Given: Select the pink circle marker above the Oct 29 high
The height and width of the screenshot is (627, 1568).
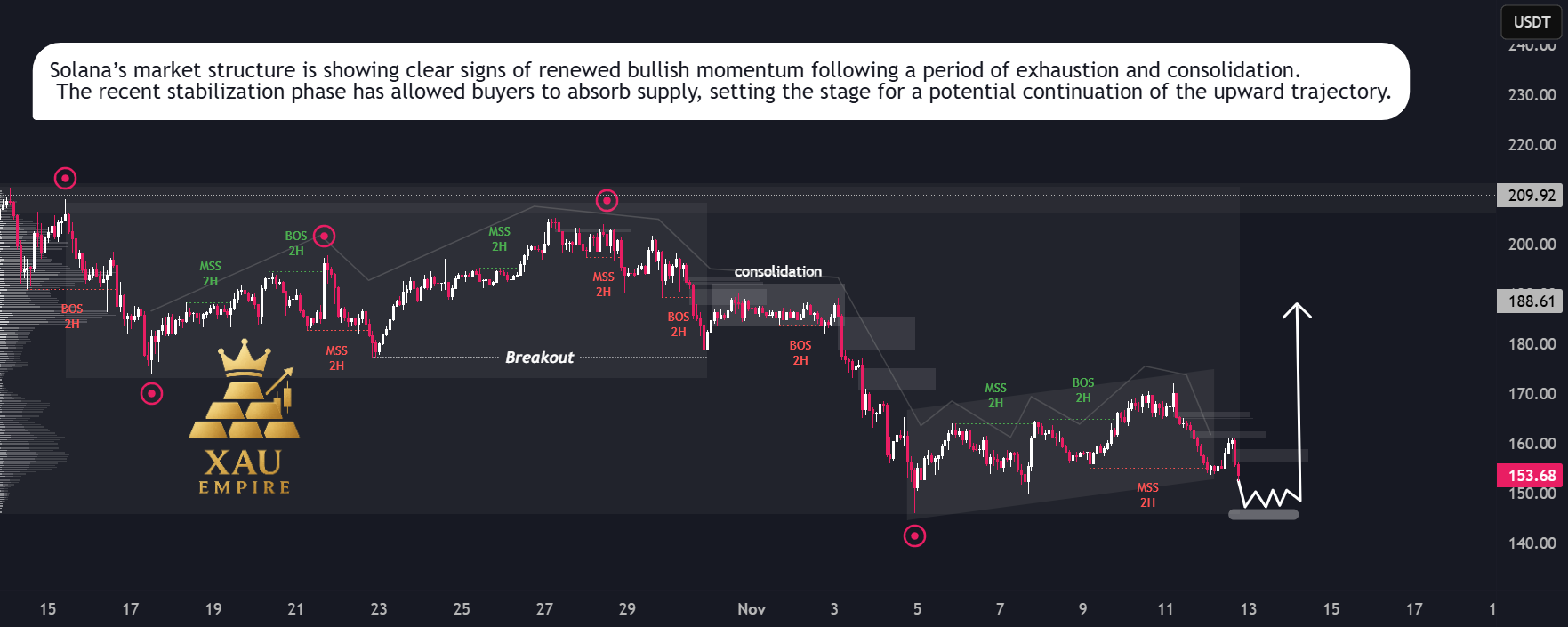Looking at the screenshot, I should pos(607,201).
